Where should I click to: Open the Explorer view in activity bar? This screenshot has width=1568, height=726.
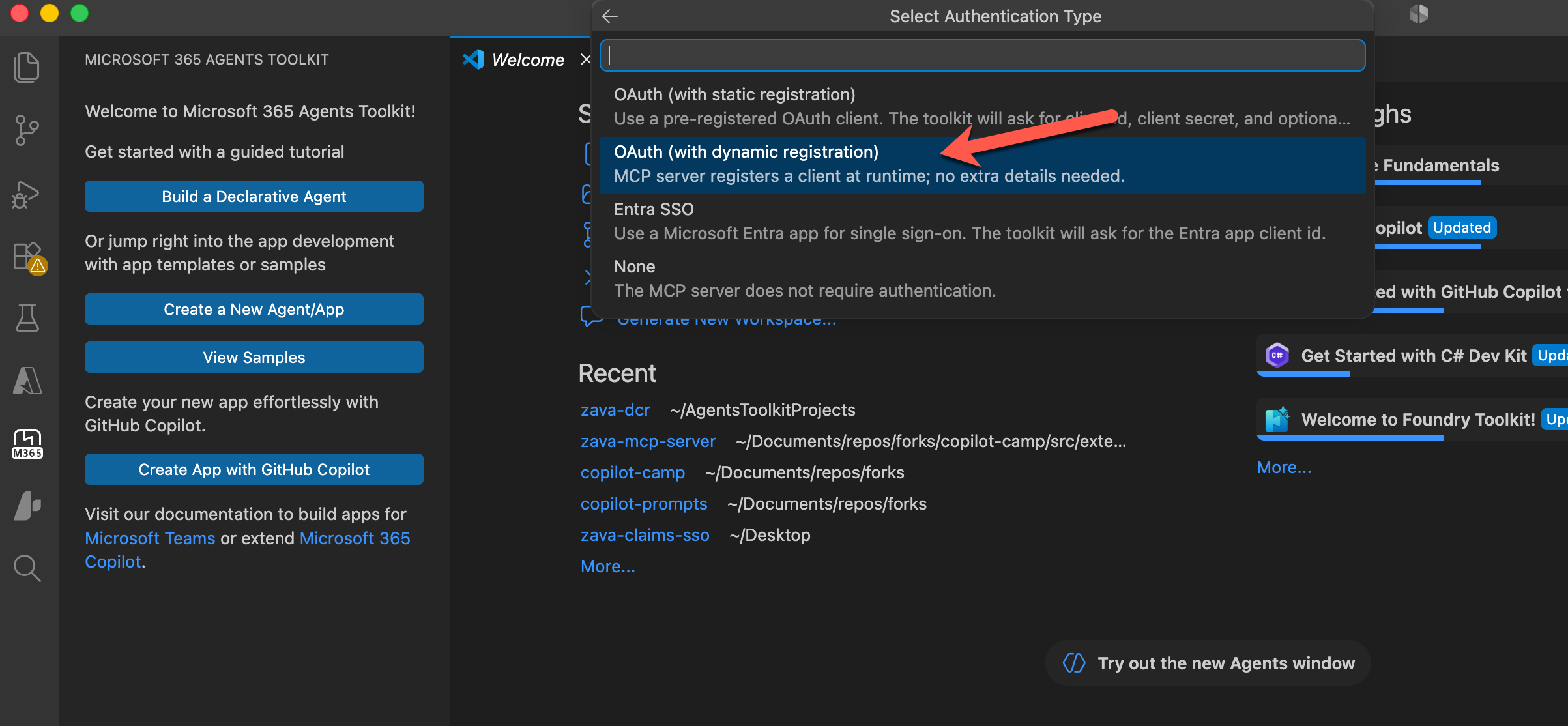click(x=27, y=67)
